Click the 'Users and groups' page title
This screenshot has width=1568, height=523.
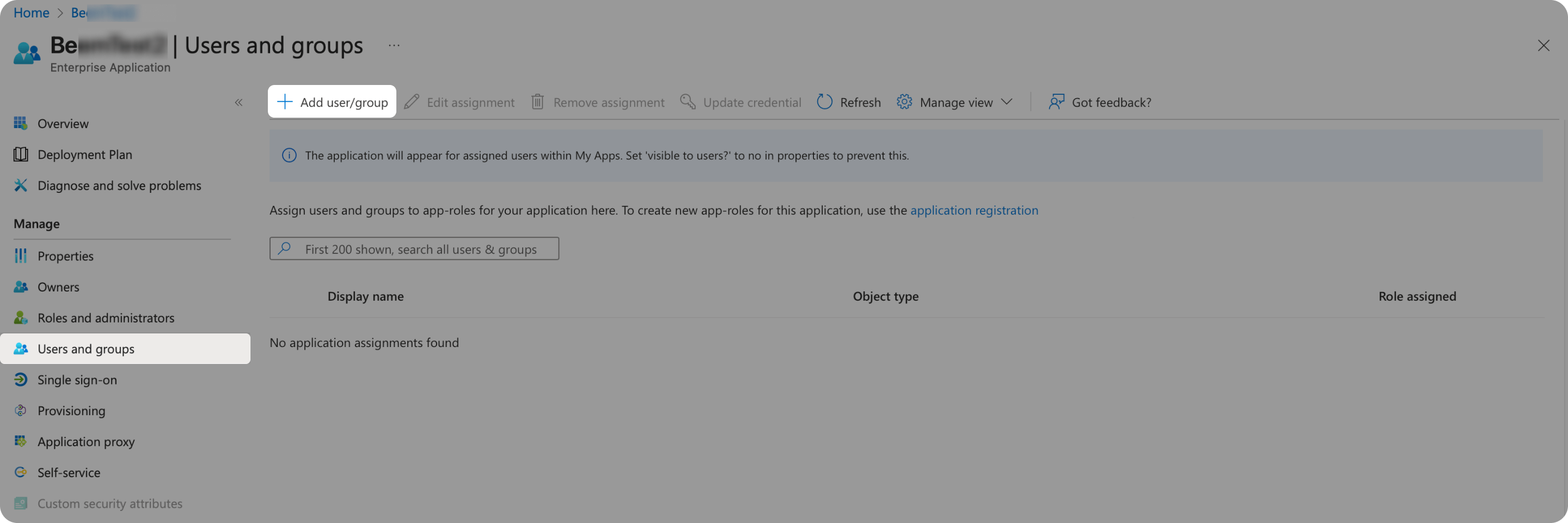(274, 45)
